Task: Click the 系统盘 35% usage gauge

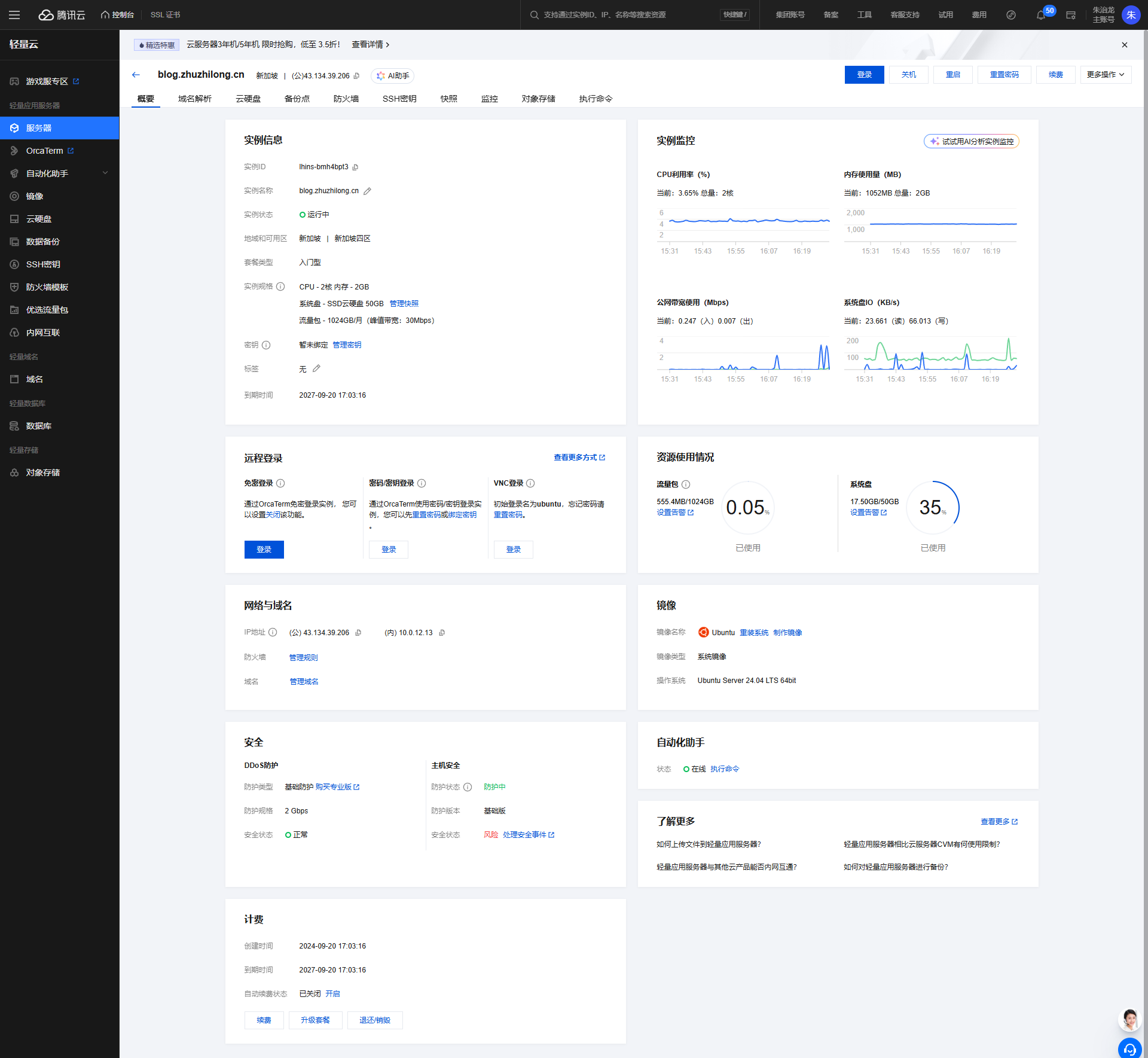Action: click(933, 508)
